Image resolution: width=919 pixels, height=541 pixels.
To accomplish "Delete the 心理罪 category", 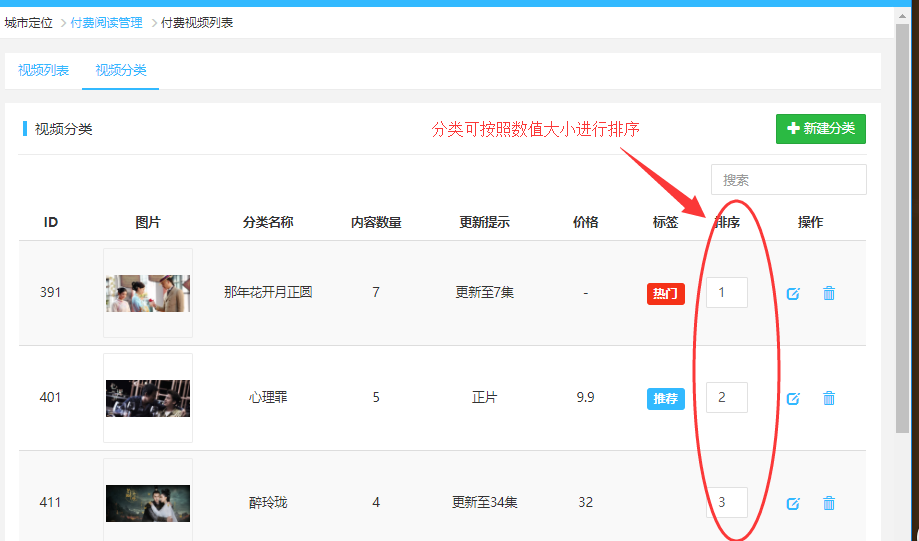I will (829, 398).
